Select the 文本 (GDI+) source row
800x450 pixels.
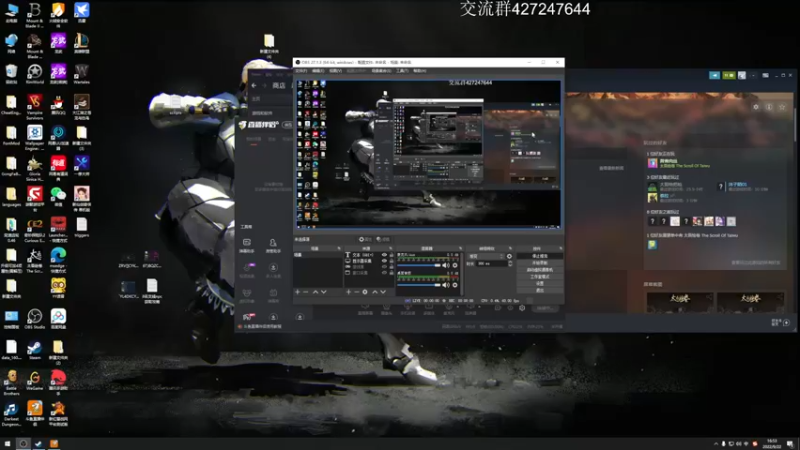[x=369, y=255]
